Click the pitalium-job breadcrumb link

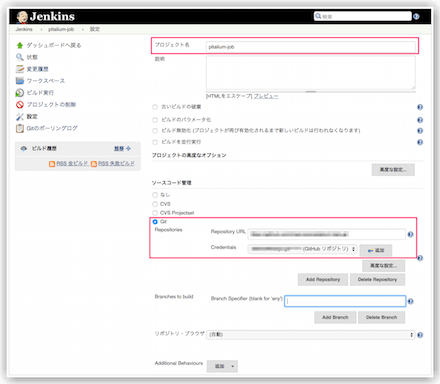(61, 29)
